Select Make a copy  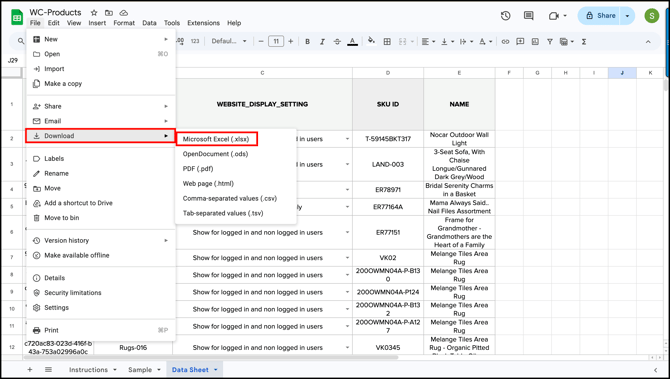click(63, 84)
